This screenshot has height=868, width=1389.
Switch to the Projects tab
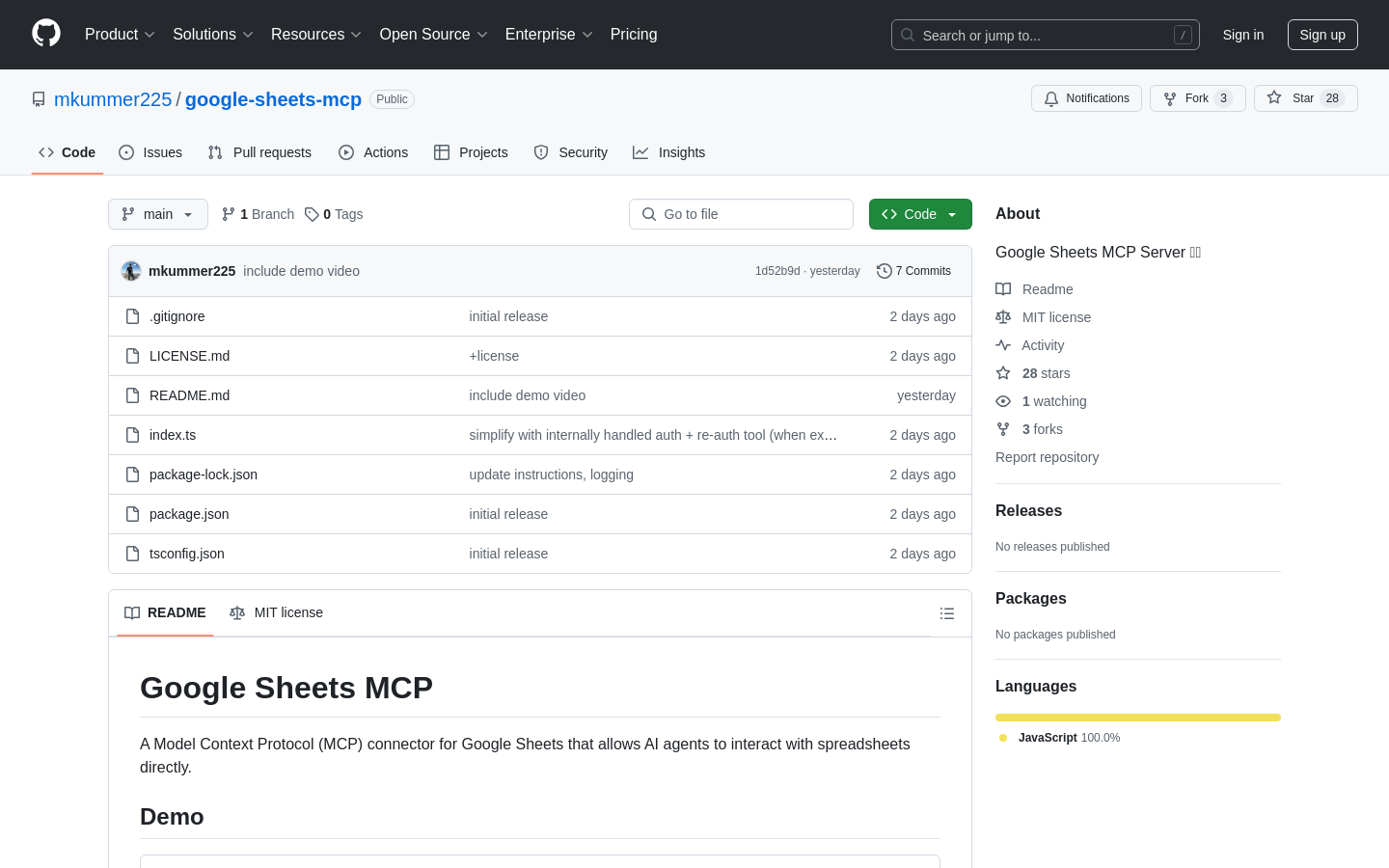(471, 152)
